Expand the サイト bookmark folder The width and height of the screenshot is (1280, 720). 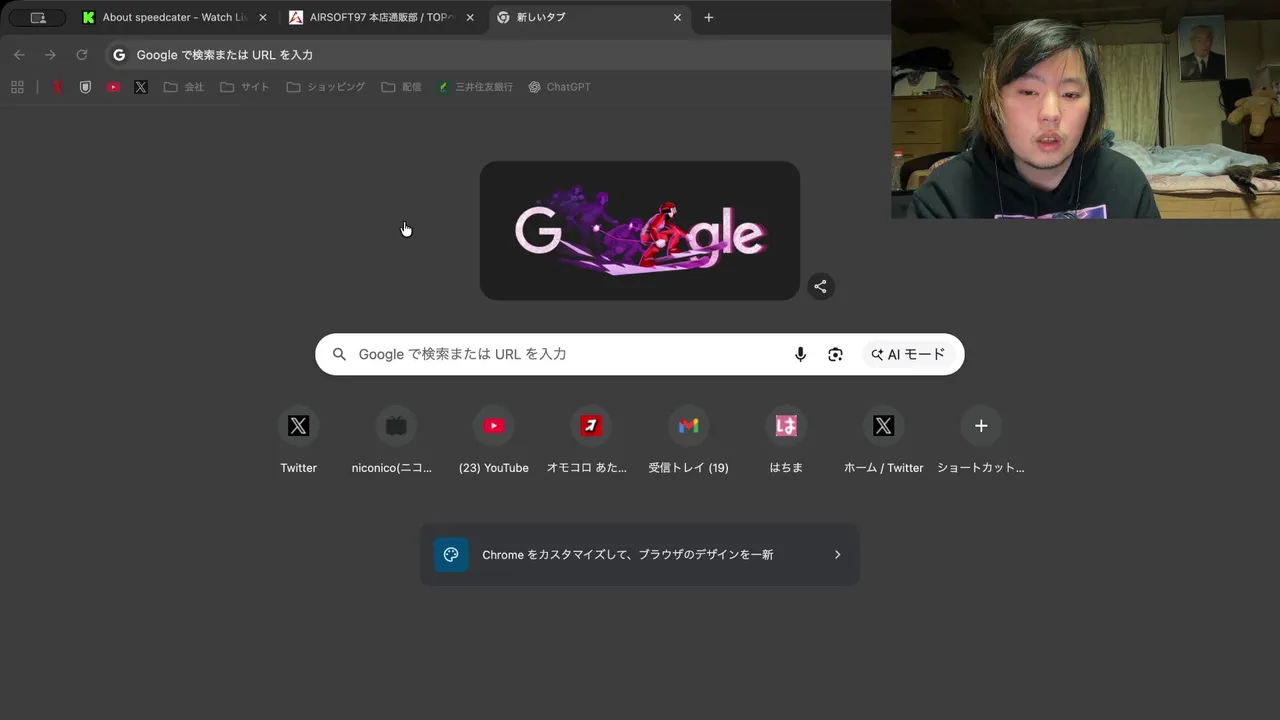pos(245,87)
